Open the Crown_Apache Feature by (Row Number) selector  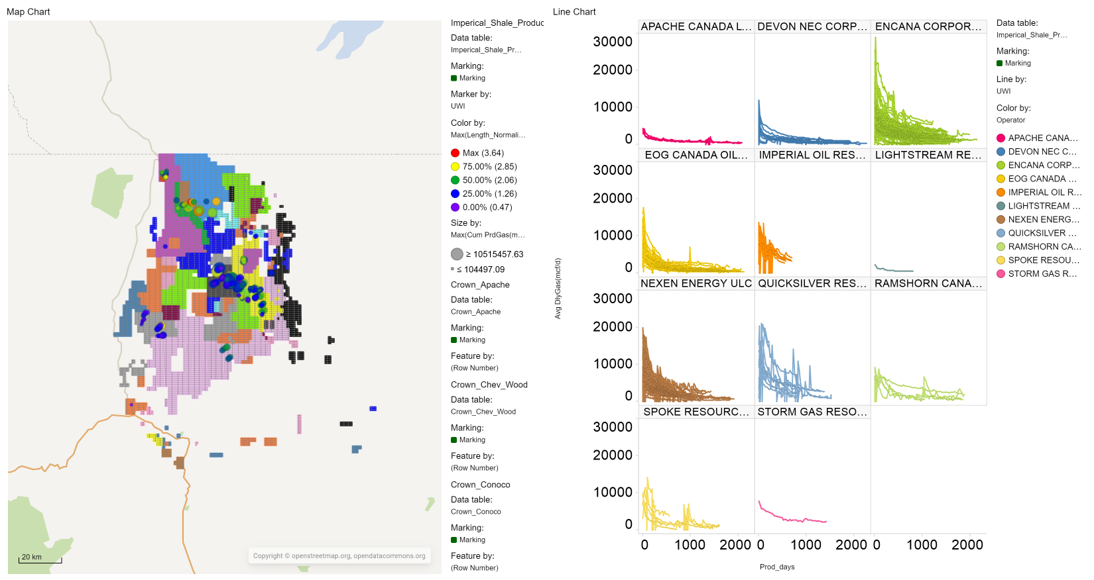(x=474, y=368)
